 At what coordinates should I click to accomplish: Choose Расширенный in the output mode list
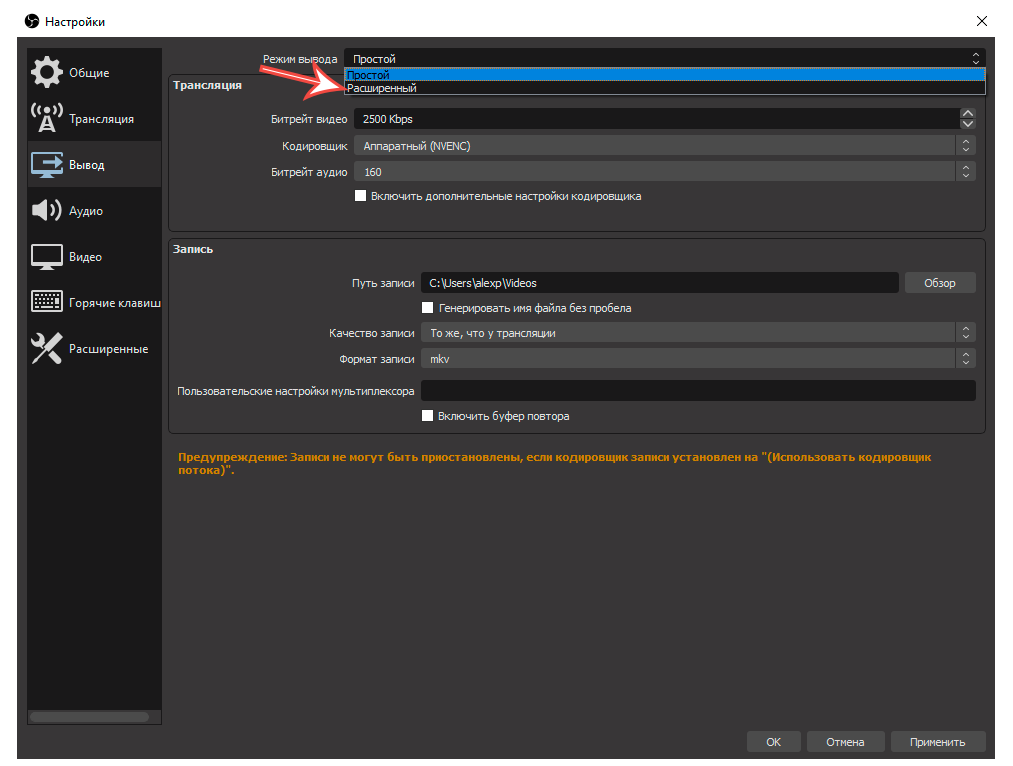pyautogui.click(x=665, y=88)
